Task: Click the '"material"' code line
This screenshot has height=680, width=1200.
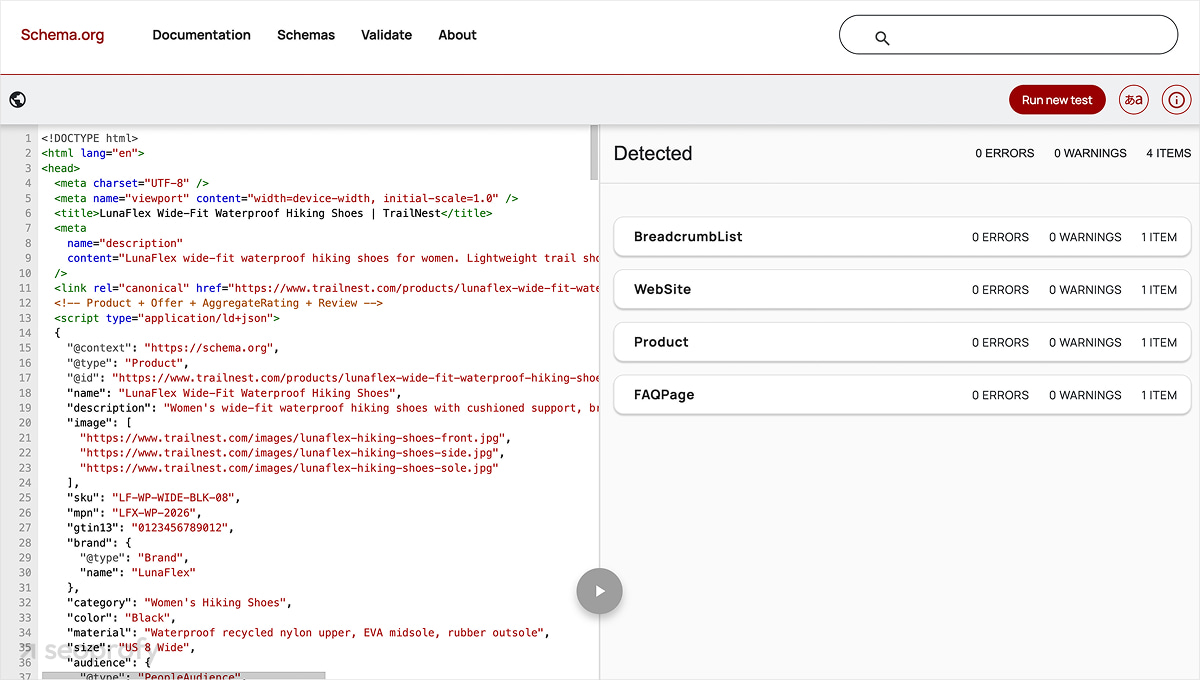Action: (309, 633)
